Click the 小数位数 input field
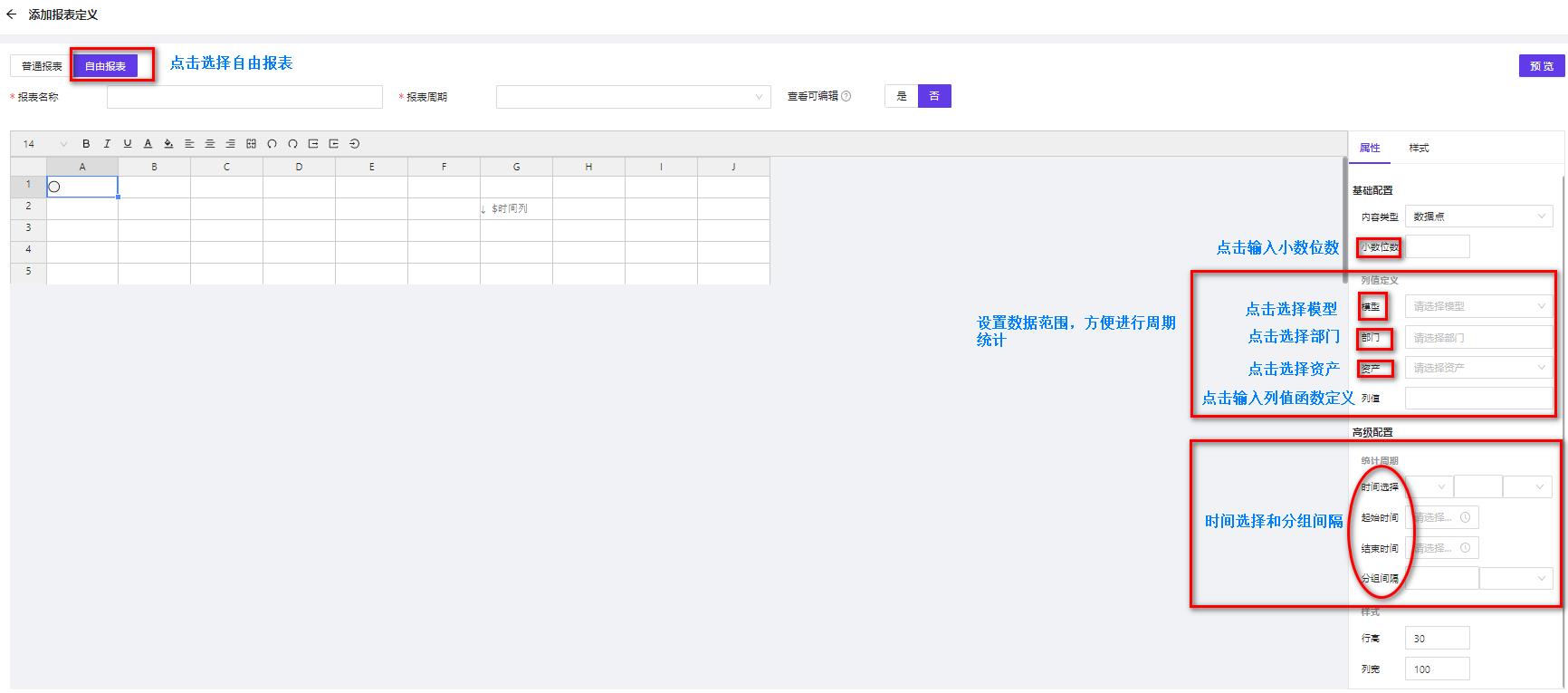The height and width of the screenshot is (693, 1568). 1438,246
